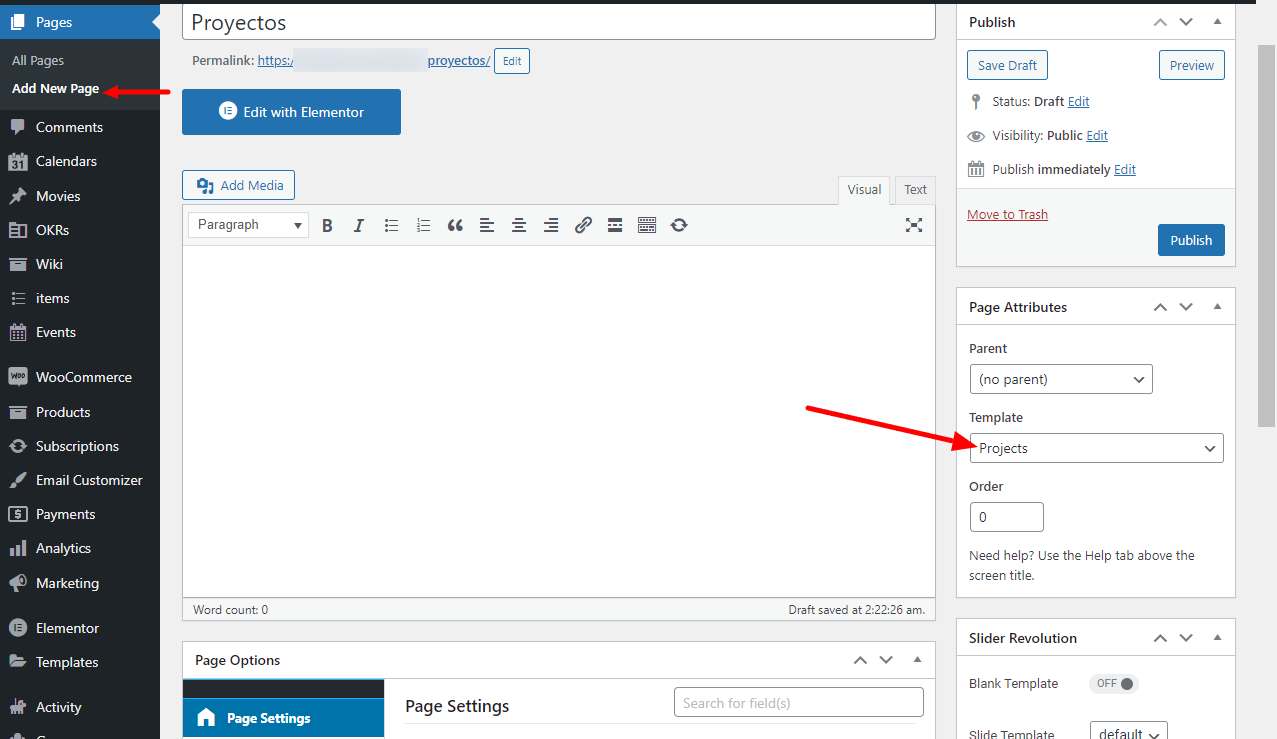Insert a bulleted list

(391, 226)
